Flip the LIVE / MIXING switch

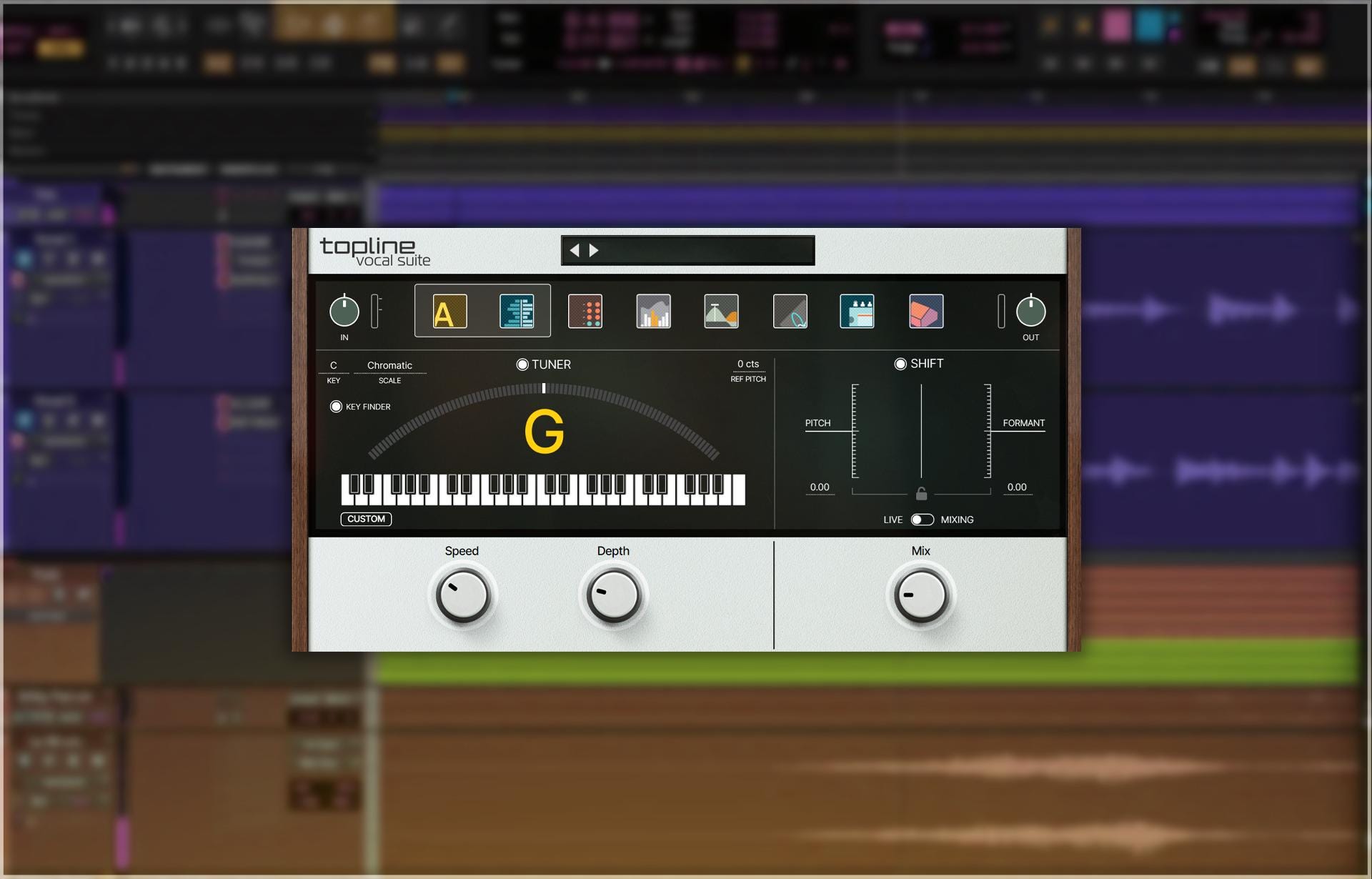point(922,520)
